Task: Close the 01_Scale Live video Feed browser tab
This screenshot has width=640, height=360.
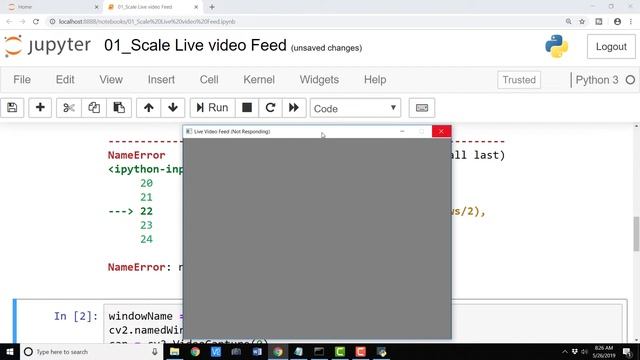Action: [x=196, y=7]
